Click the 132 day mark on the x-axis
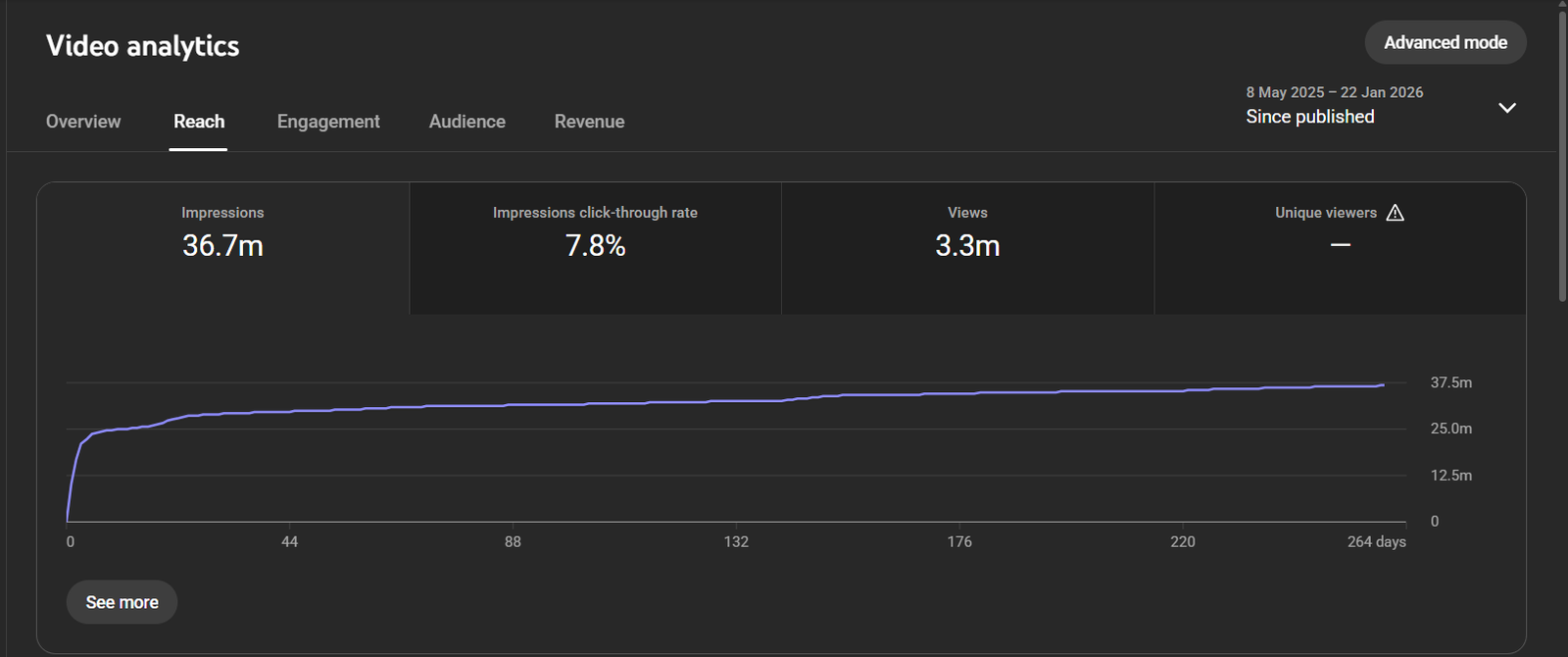The height and width of the screenshot is (657, 1568). (736, 541)
